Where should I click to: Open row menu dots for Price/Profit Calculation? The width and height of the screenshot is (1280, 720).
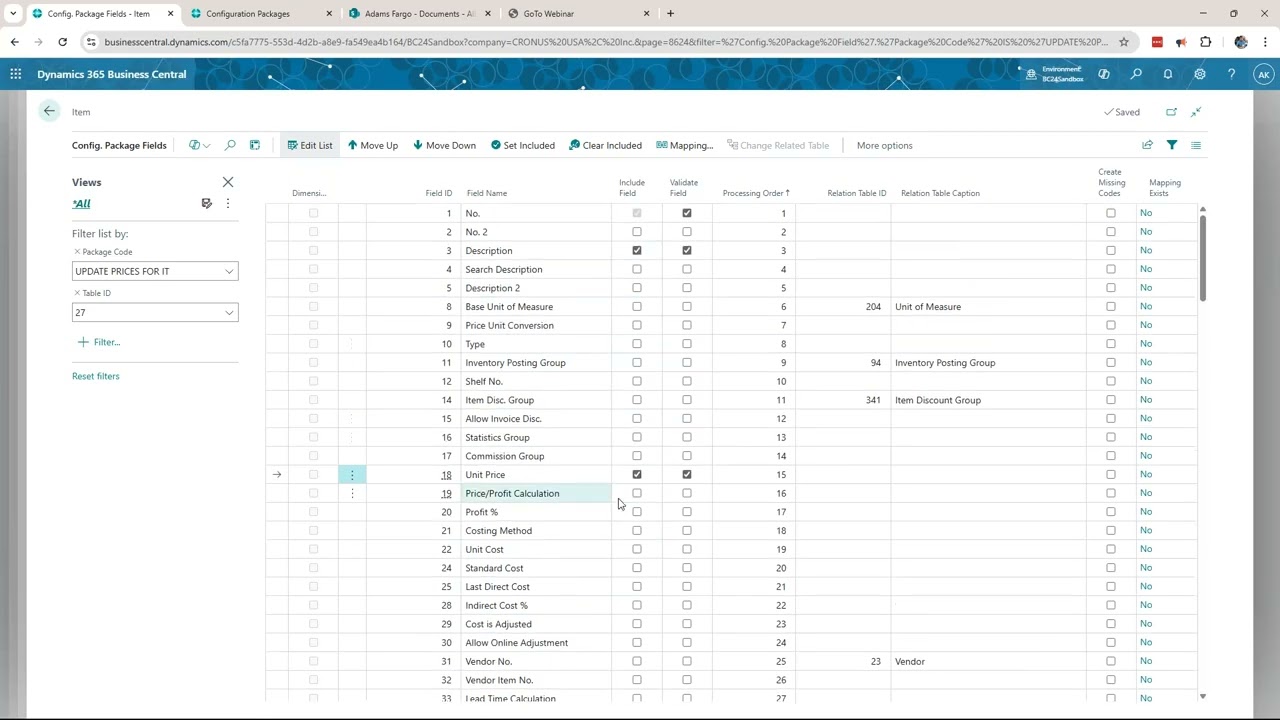(352, 493)
